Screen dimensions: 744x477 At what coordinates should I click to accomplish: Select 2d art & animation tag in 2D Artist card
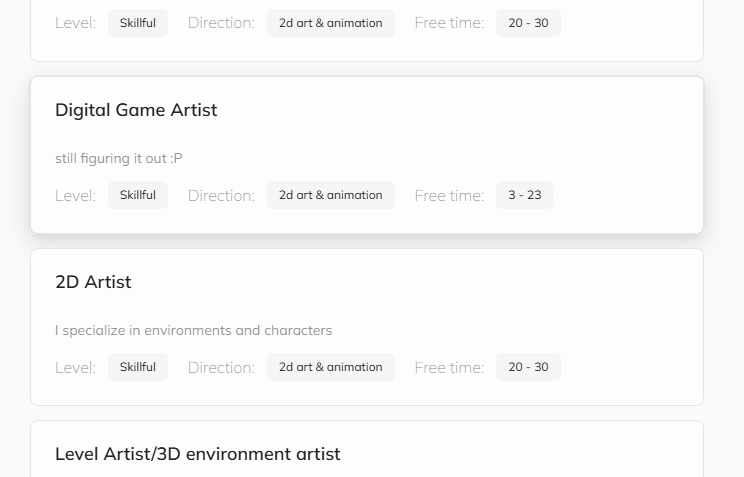coord(330,367)
